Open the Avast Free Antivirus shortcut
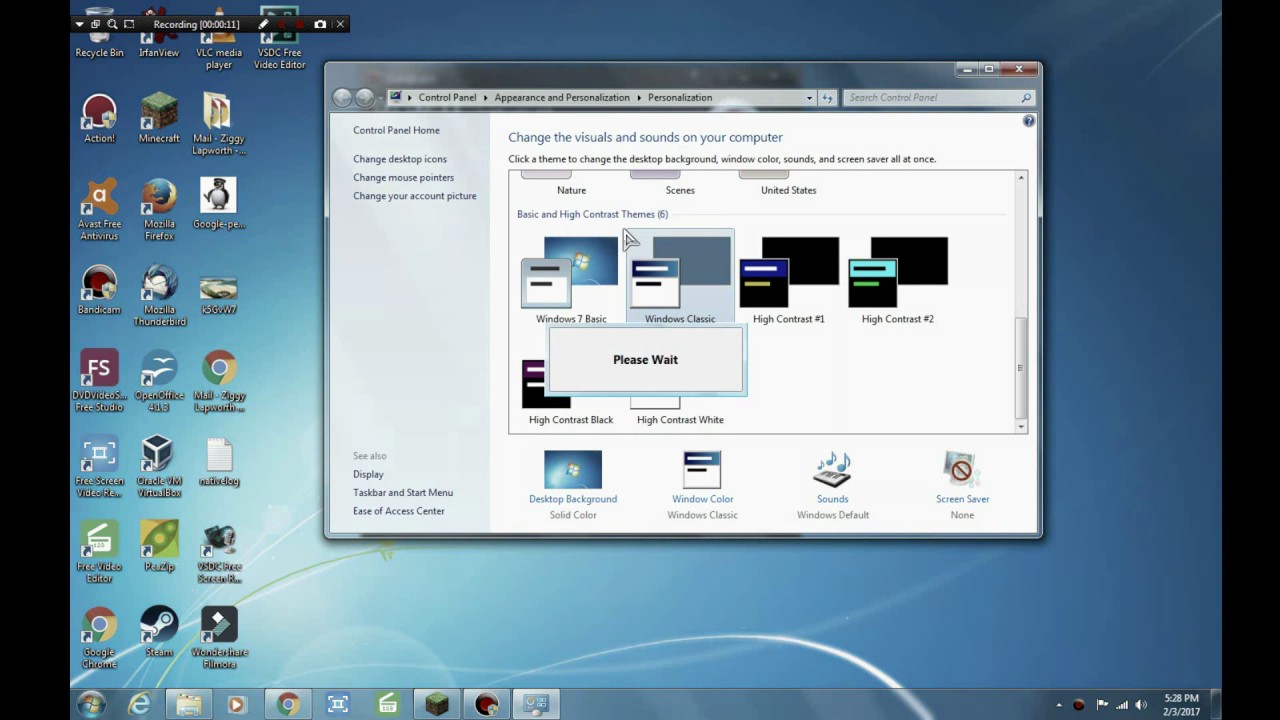 (99, 210)
